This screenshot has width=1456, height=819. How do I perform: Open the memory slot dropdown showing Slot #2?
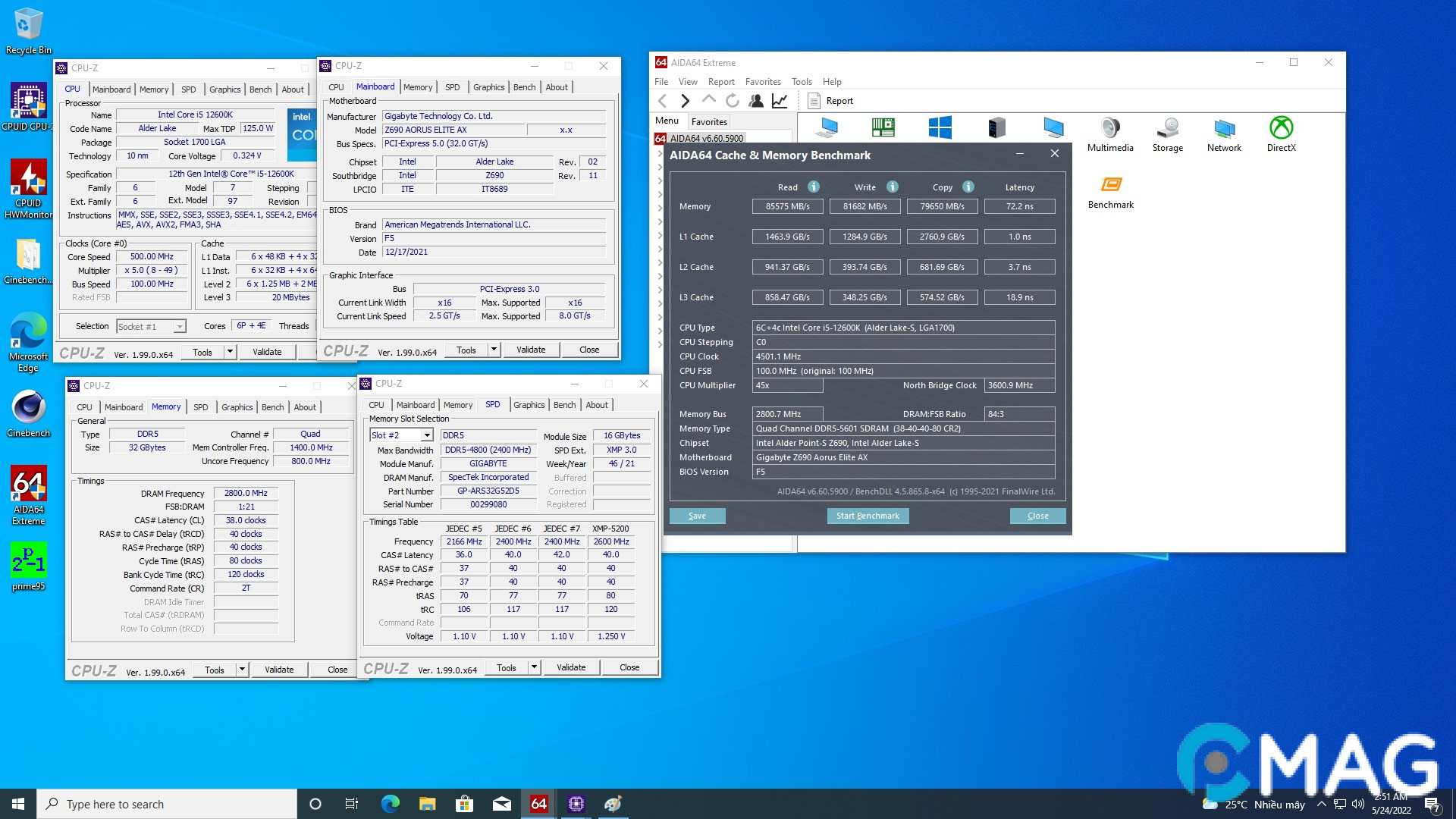[427, 435]
